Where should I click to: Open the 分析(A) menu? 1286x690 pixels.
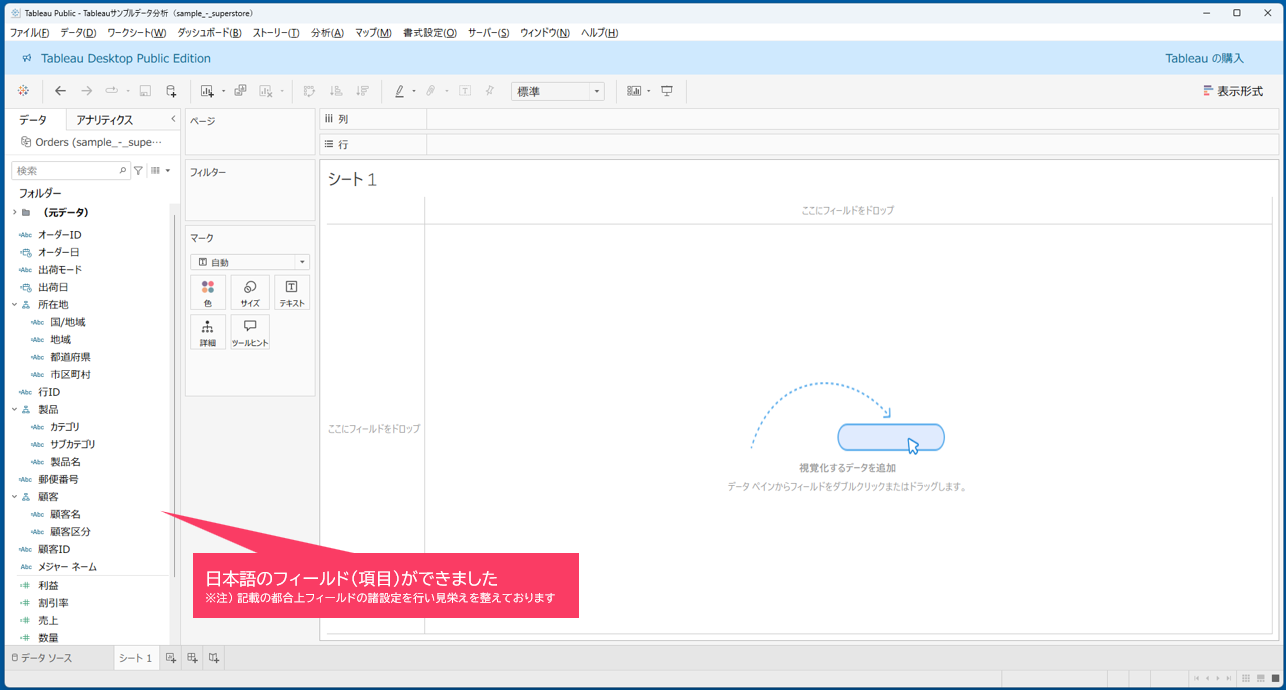point(326,33)
